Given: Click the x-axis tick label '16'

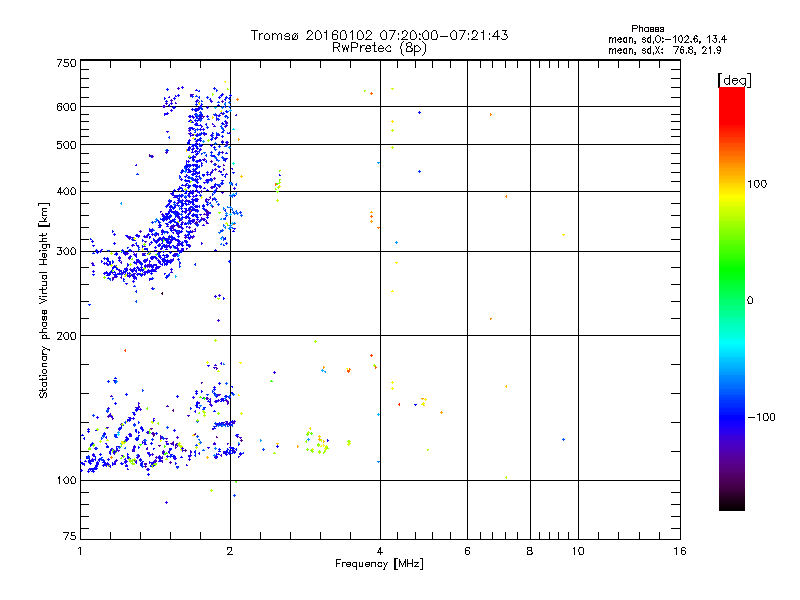Looking at the screenshot, I should coord(680,551).
